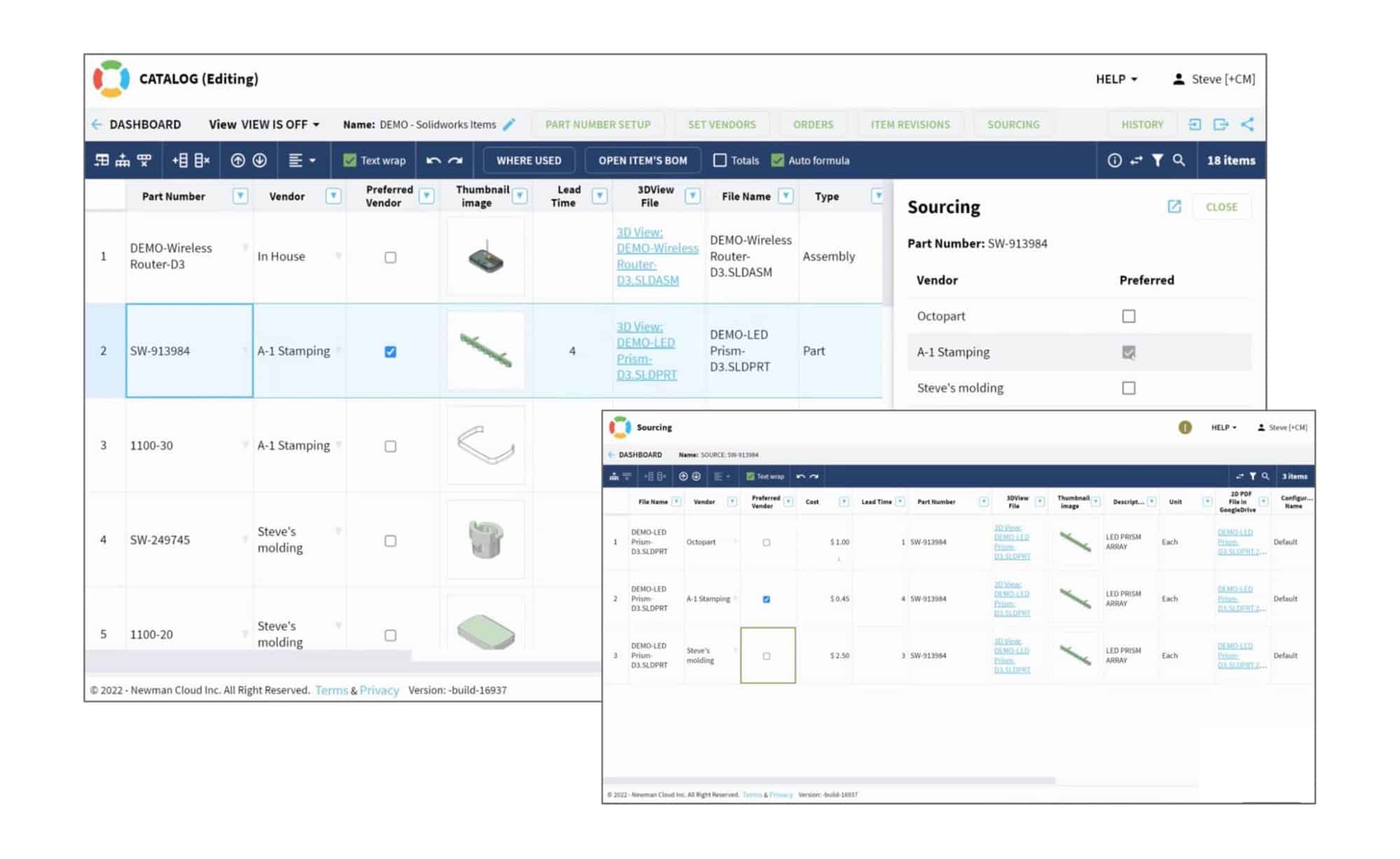Open the SOURCING tab in catalog
Screen dimensions: 1400x859
[1014, 124]
